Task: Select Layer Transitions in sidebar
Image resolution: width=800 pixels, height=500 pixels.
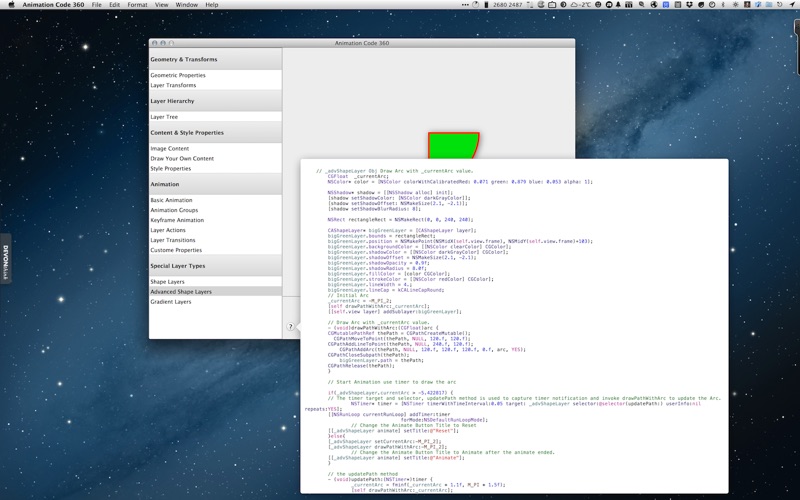Action: click(x=215, y=240)
